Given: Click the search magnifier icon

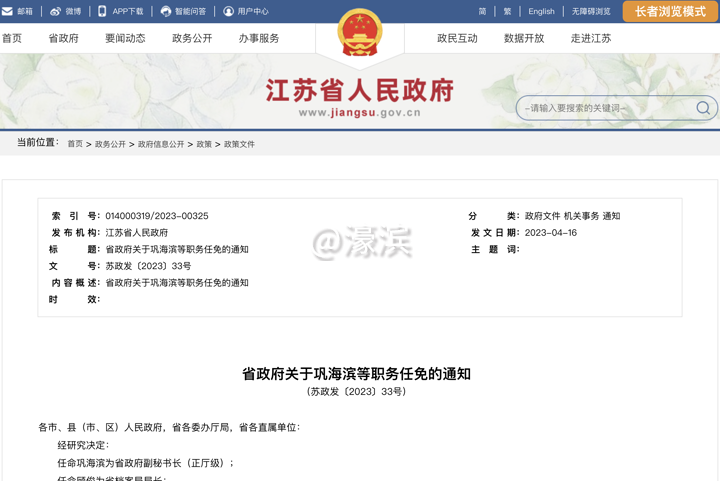Looking at the screenshot, I should click(x=703, y=108).
